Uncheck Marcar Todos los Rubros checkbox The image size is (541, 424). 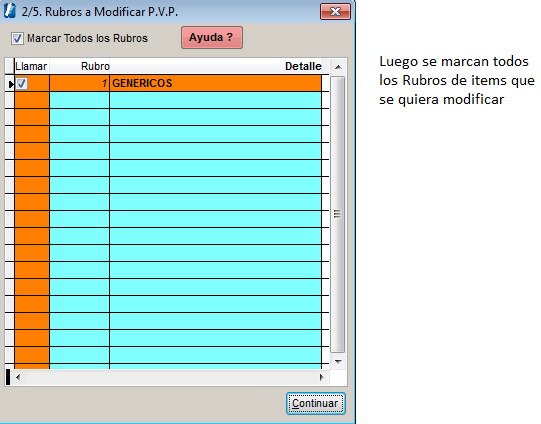[x=17, y=38]
